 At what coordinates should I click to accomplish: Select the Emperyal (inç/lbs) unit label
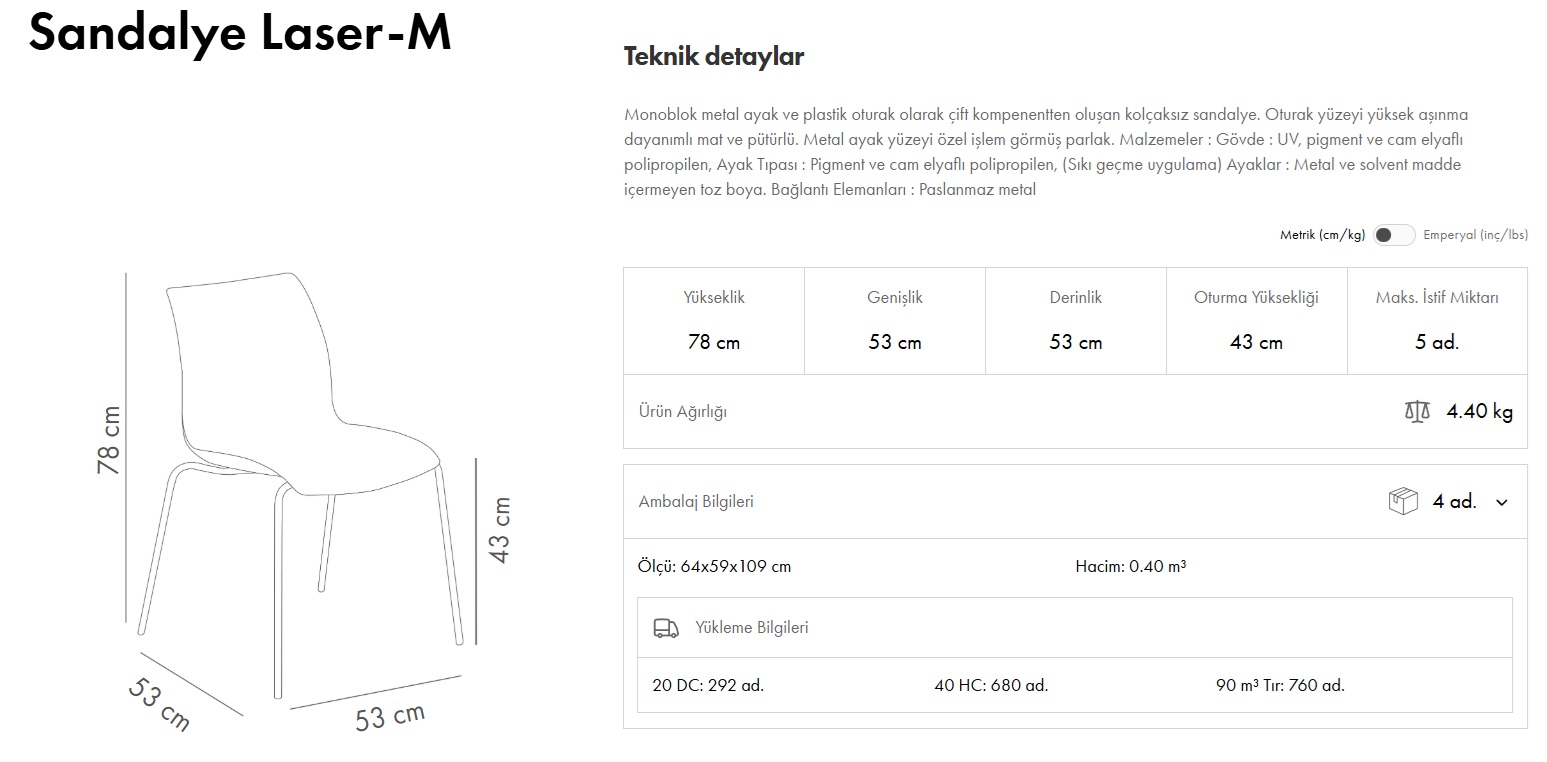(x=1475, y=235)
